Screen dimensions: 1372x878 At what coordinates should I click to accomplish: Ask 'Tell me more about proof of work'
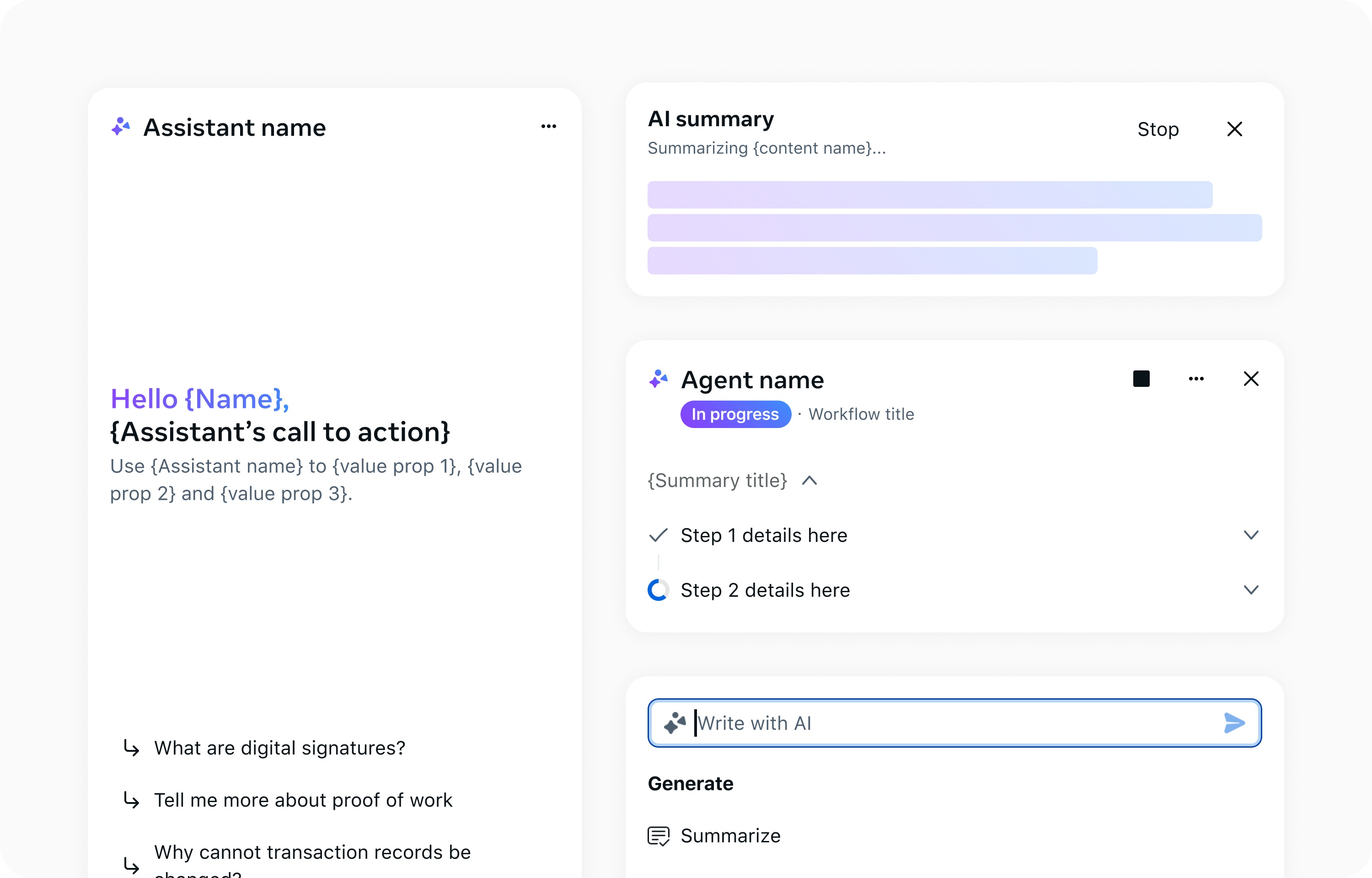[x=303, y=800]
